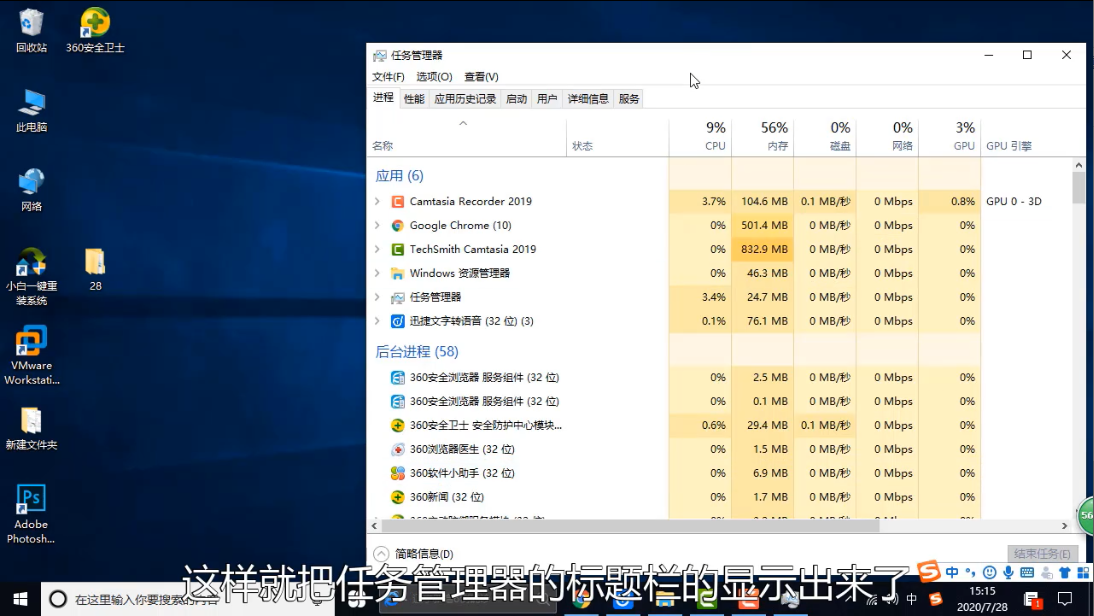1094x616 pixels.
Task: Open the 回收站 desktop icon
Action: pyautogui.click(x=31, y=29)
